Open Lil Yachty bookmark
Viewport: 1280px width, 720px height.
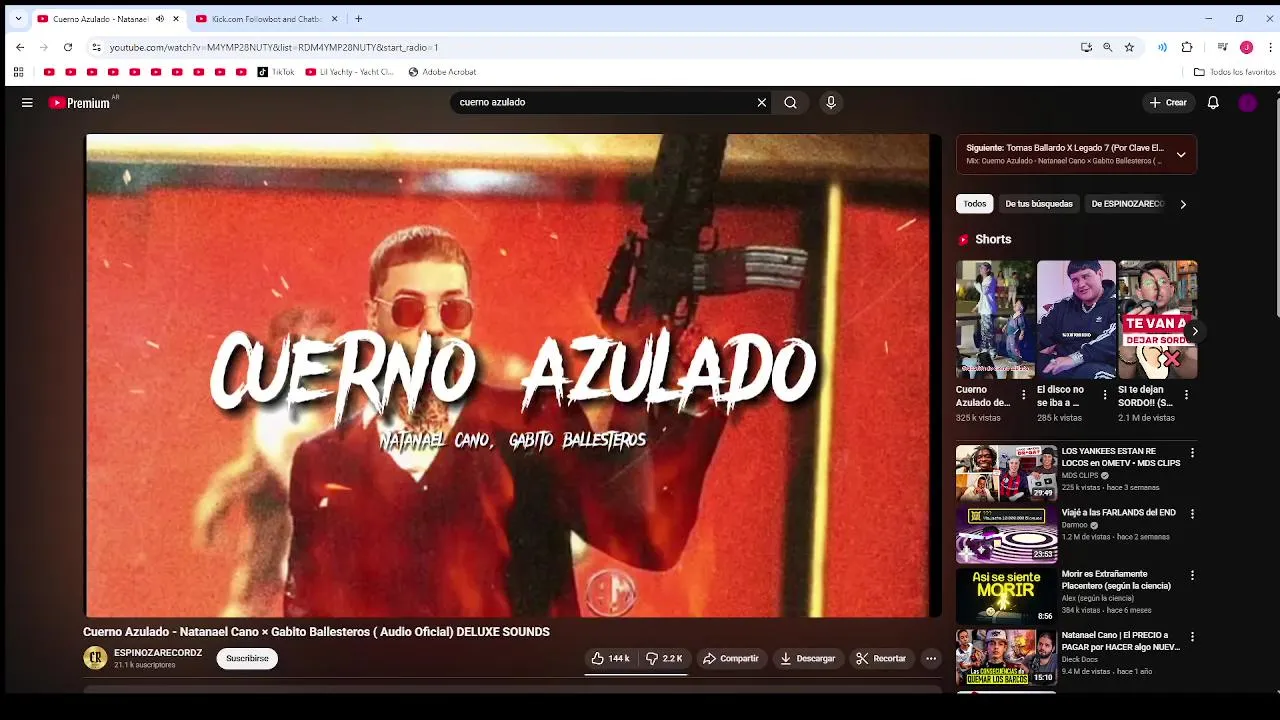[350, 72]
